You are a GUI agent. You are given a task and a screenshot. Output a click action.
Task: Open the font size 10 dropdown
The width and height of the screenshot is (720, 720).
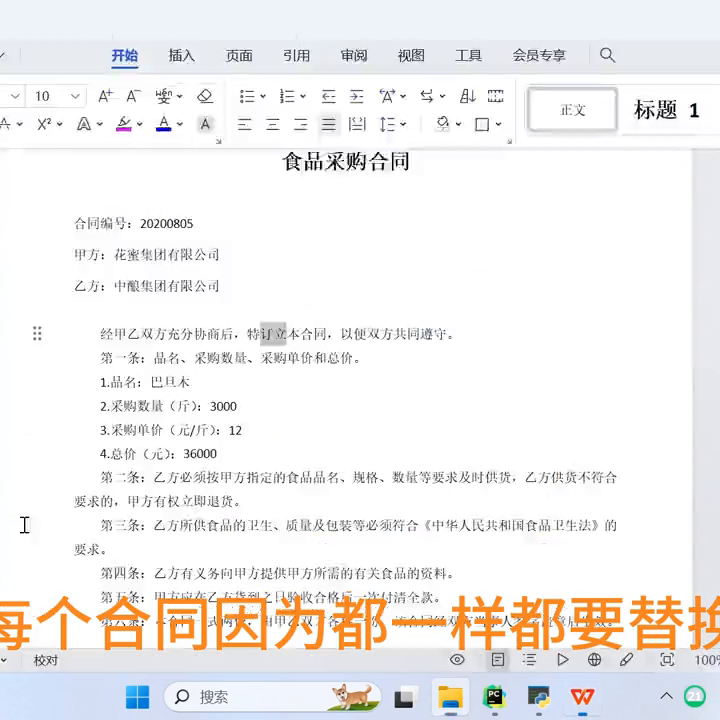[75, 96]
